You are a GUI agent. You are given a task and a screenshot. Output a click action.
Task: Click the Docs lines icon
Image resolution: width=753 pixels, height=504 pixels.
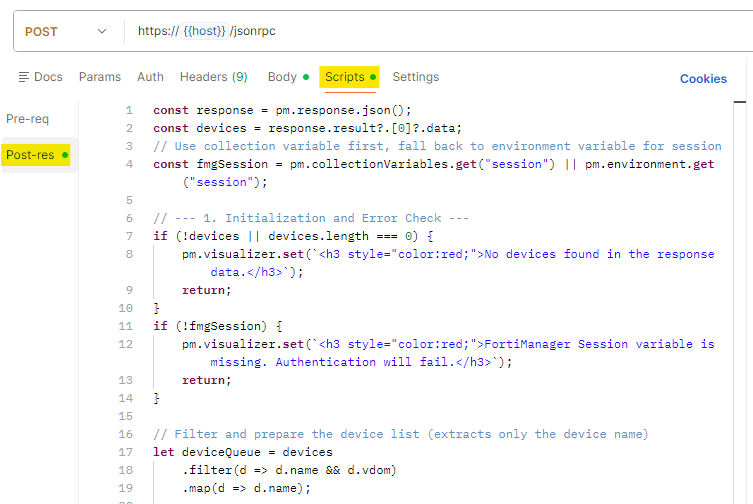tap(24, 77)
